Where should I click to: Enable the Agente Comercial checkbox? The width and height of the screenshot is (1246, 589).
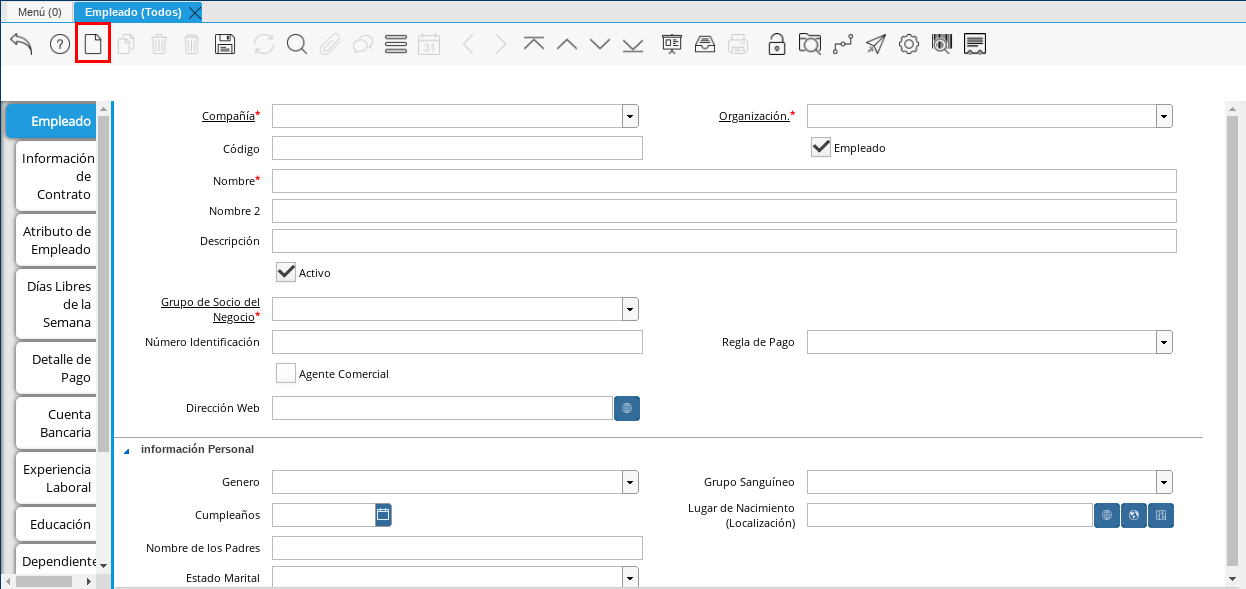286,374
